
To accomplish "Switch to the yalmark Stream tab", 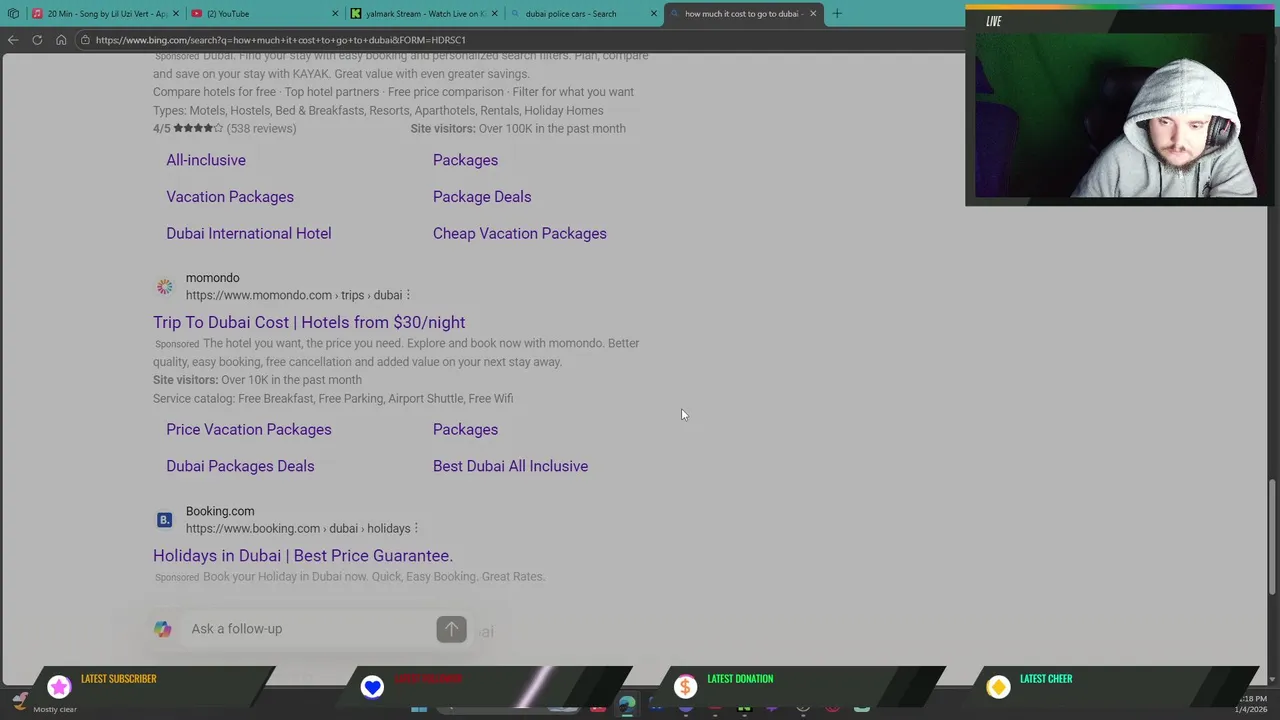I will 423,14.
